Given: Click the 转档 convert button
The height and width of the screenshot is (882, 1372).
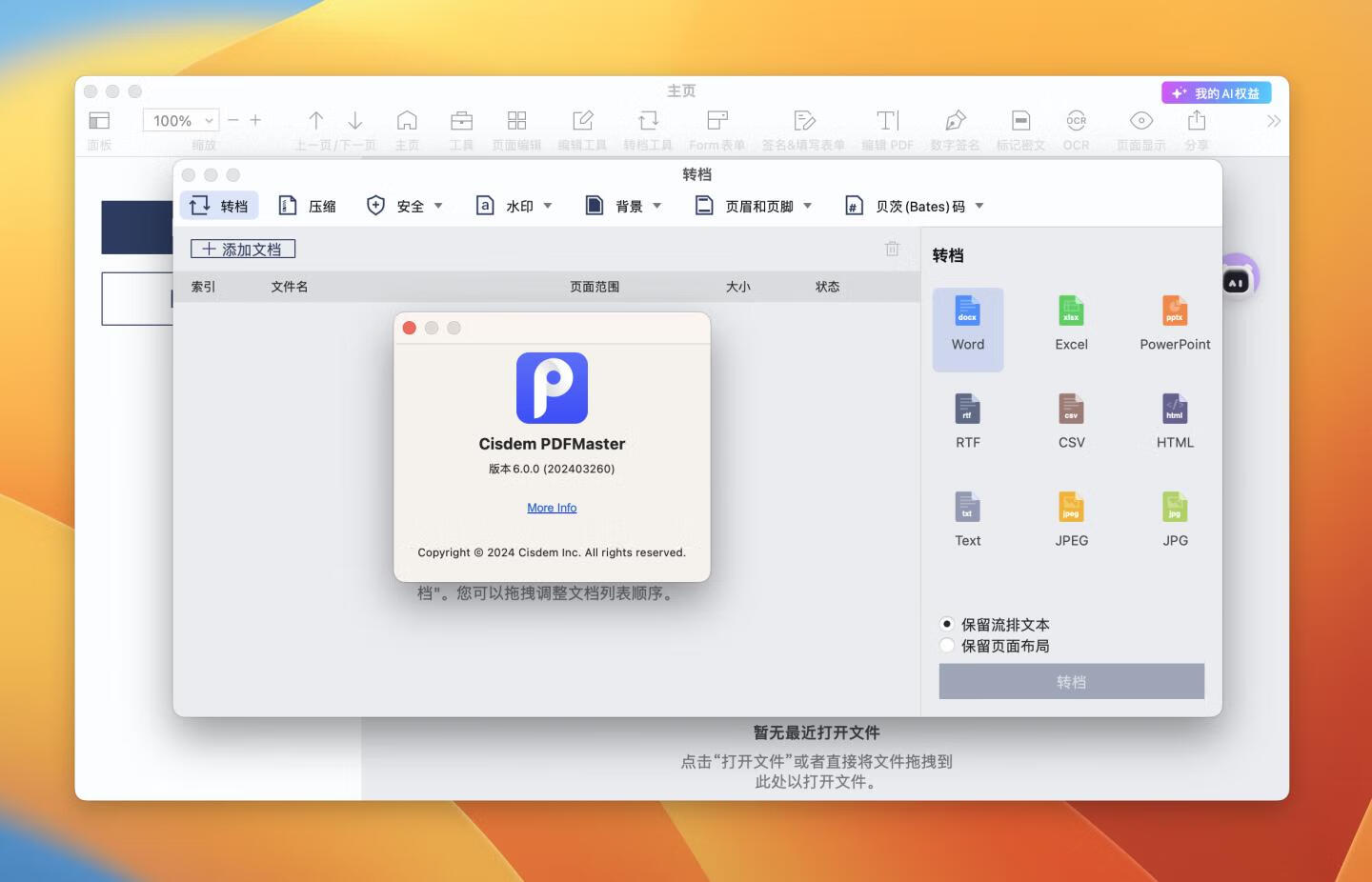Looking at the screenshot, I should click(1071, 682).
